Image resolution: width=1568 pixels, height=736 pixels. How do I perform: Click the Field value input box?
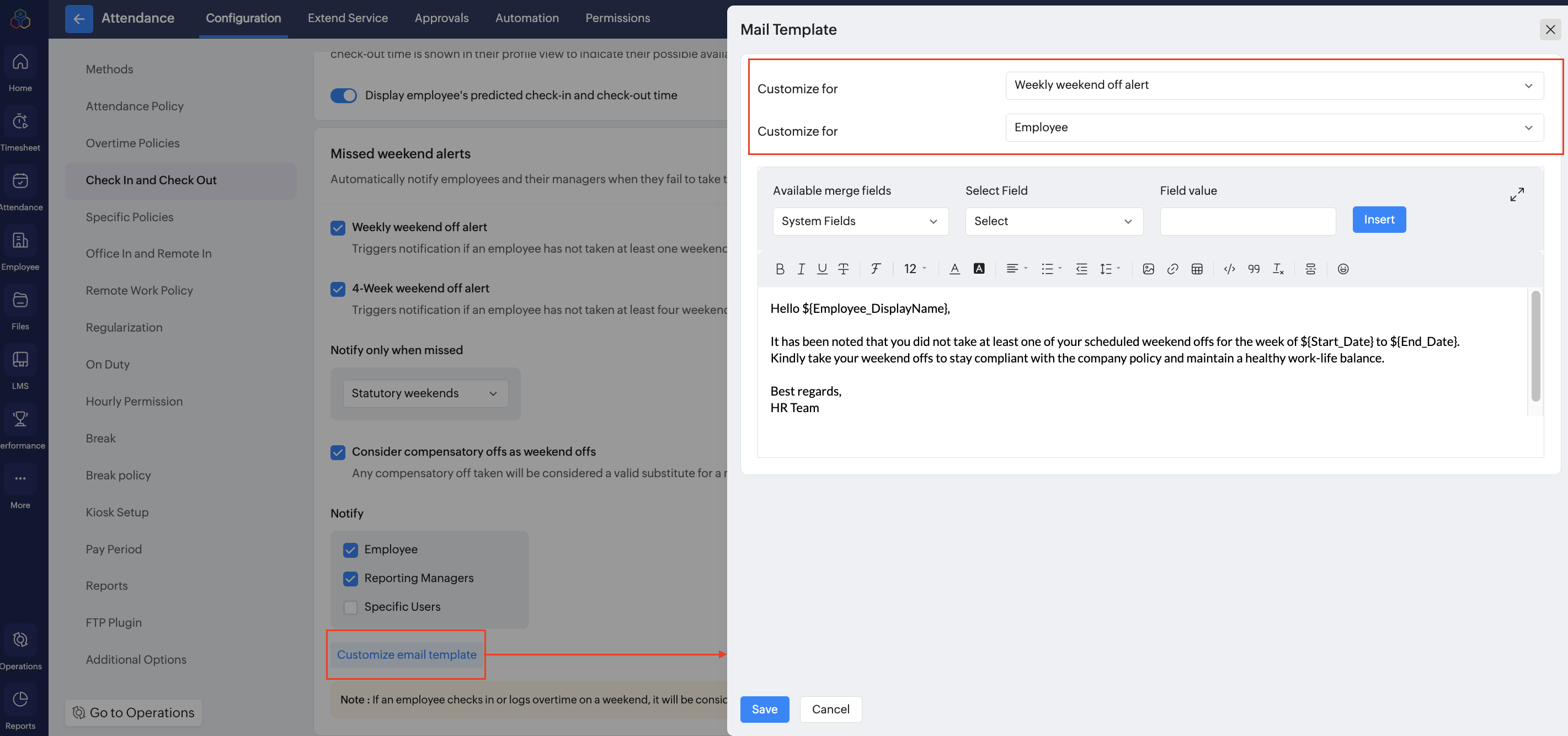(1247, 221)
